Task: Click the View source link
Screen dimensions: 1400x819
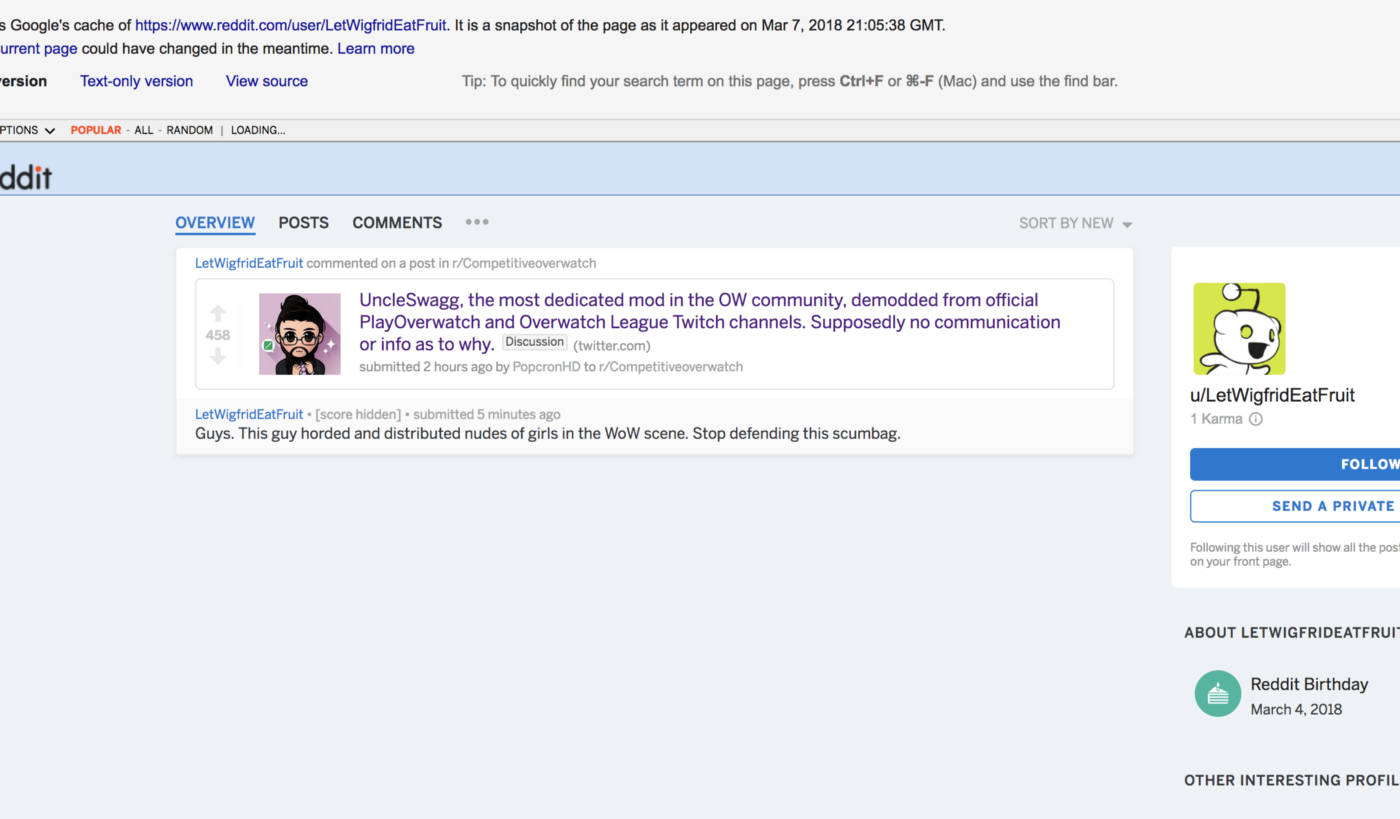Action: 267,81
